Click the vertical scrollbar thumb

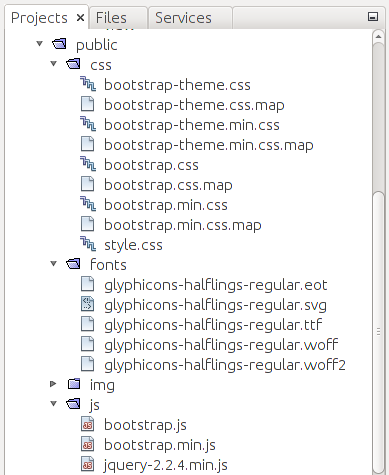(378, 332)
